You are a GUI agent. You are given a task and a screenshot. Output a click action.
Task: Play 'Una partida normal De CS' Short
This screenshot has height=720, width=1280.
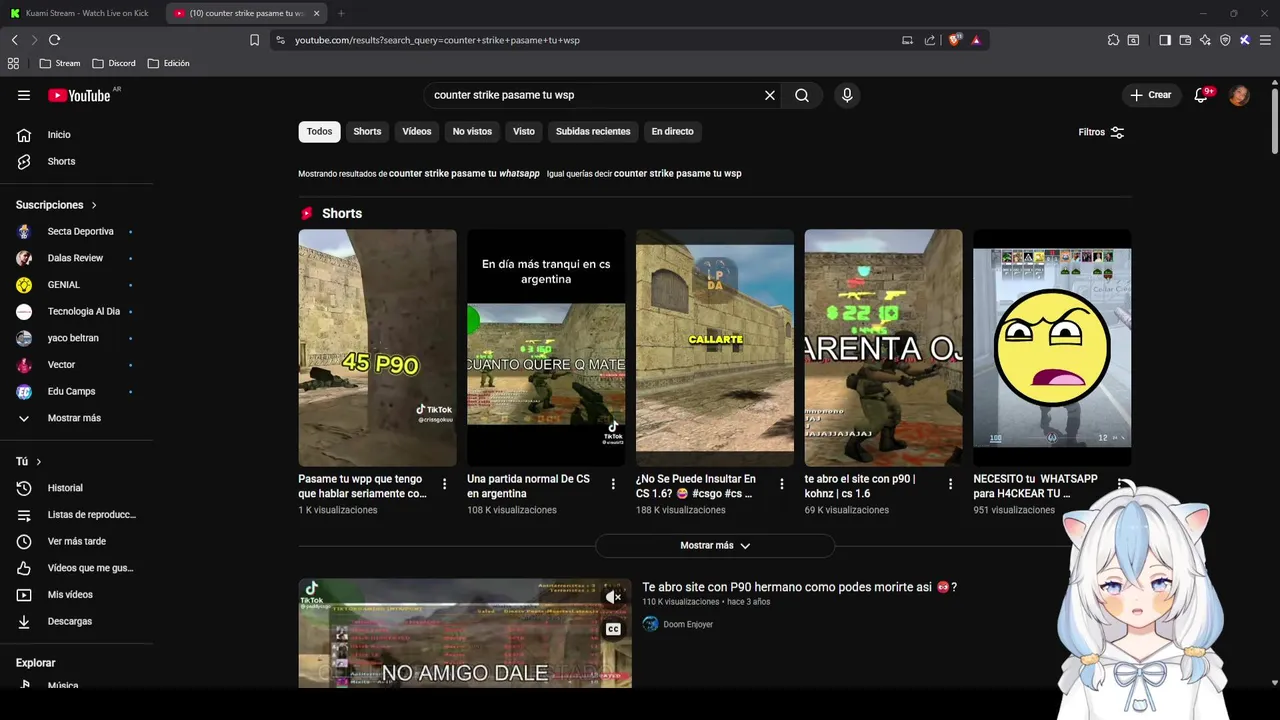(x=546, y=348)
